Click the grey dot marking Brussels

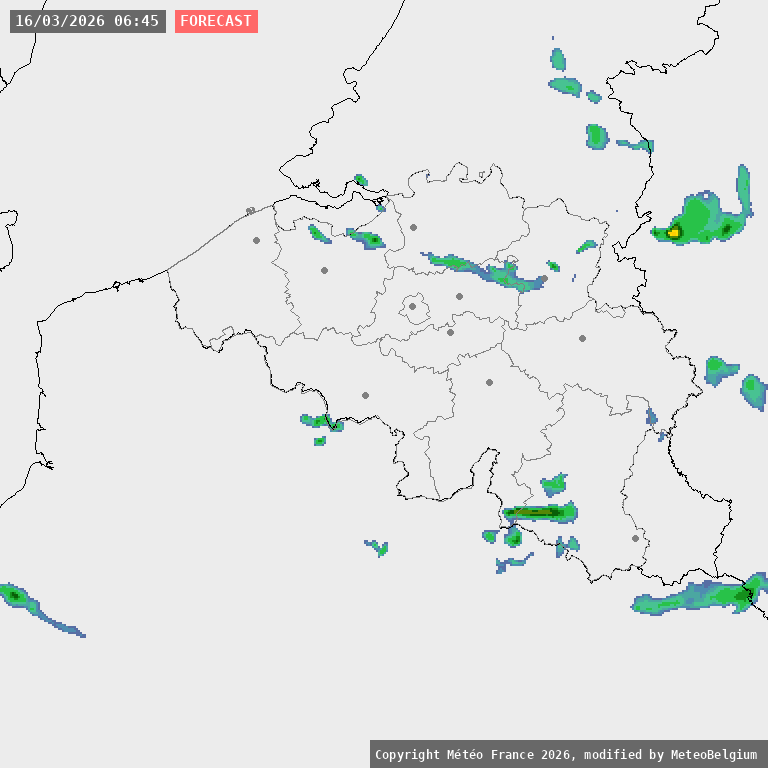412,307
